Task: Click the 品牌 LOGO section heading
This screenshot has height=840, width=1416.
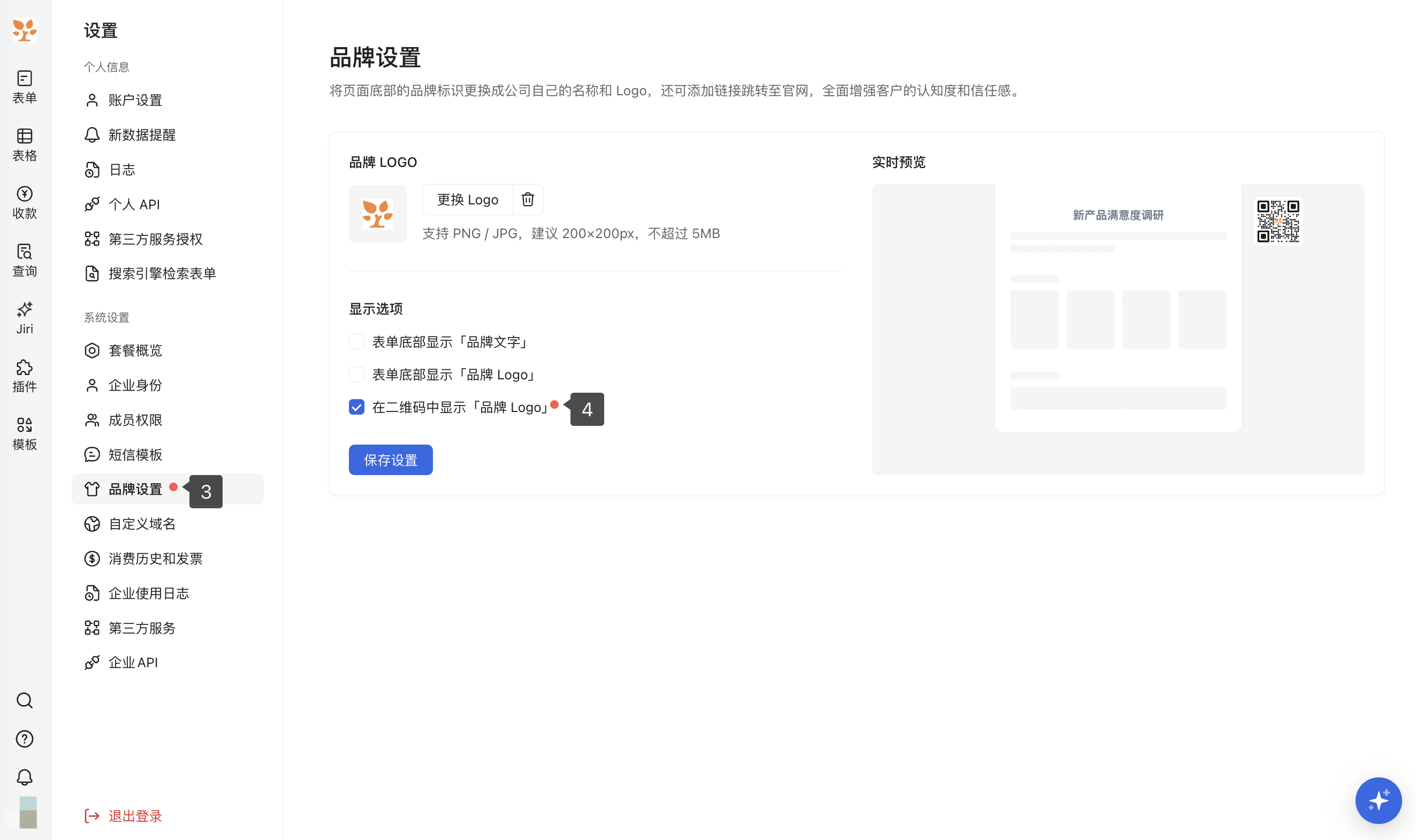Action: pos(383,163)
